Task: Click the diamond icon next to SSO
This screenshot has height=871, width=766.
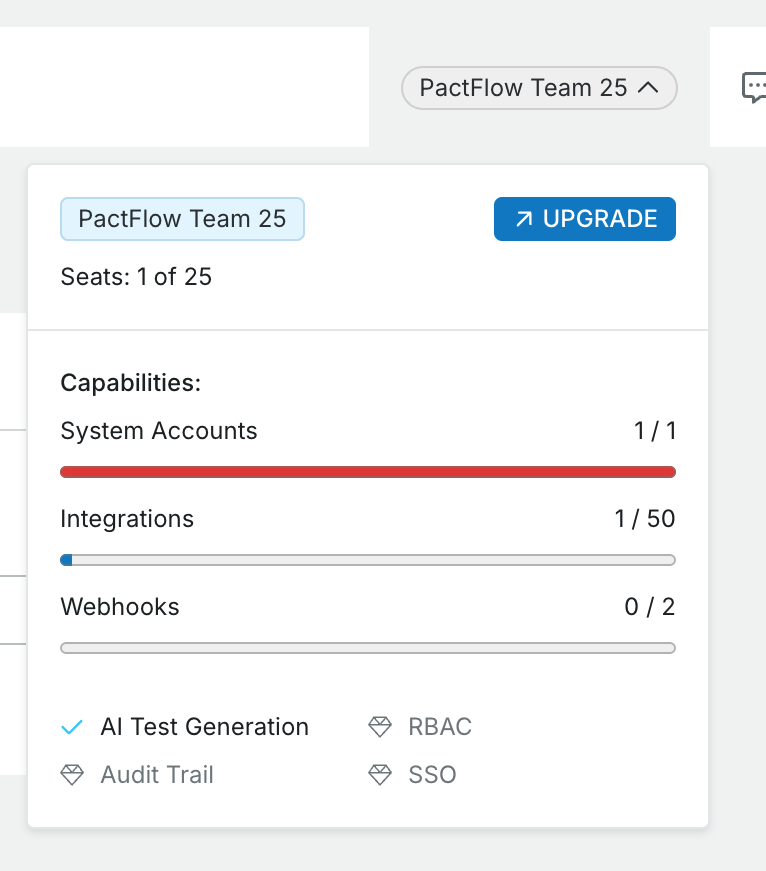Action: click(380, 775)
